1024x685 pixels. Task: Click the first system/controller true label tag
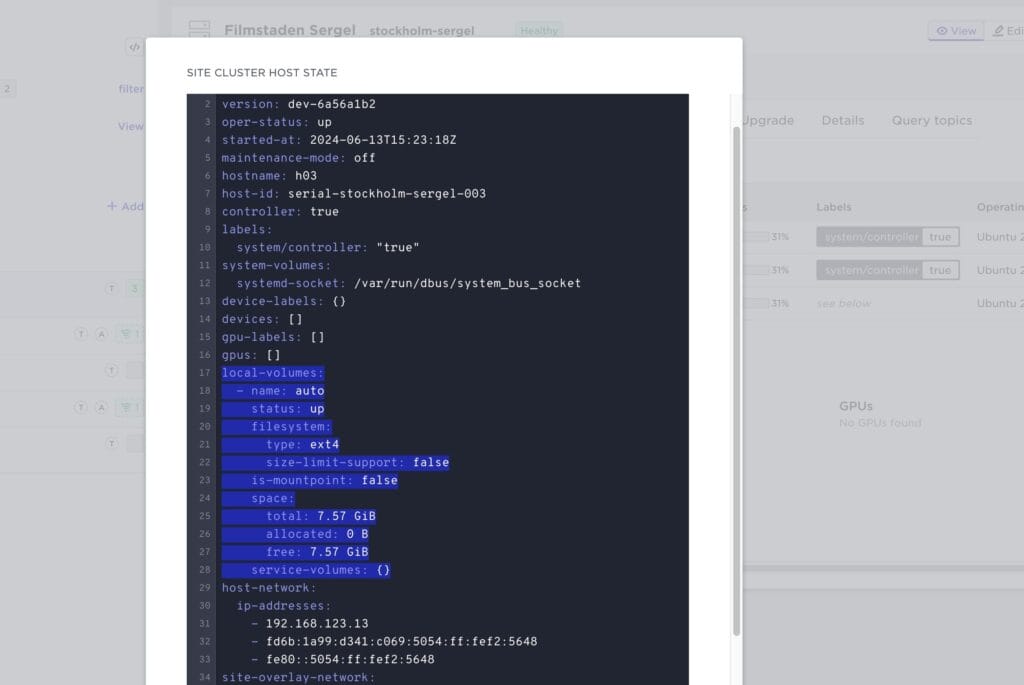[x=887, y=237]
